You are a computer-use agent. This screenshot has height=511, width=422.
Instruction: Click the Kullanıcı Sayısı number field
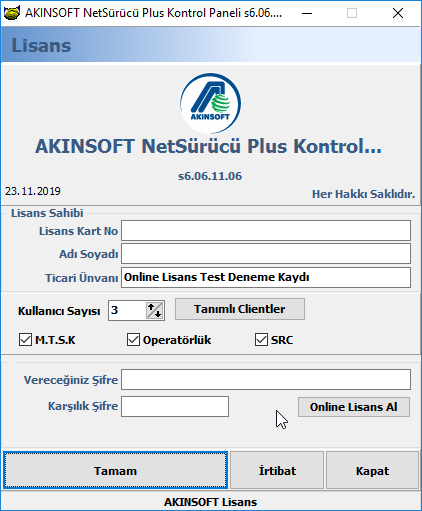[127, 310]
